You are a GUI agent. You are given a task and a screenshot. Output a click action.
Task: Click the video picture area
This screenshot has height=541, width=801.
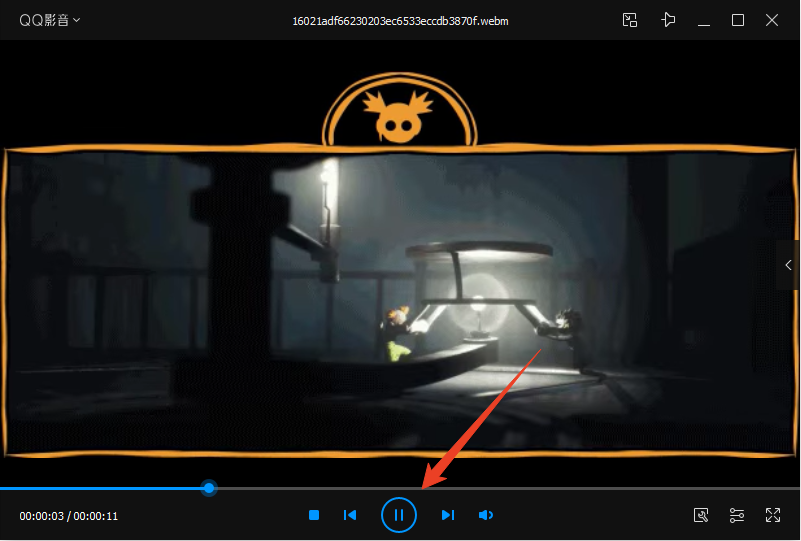400,300
